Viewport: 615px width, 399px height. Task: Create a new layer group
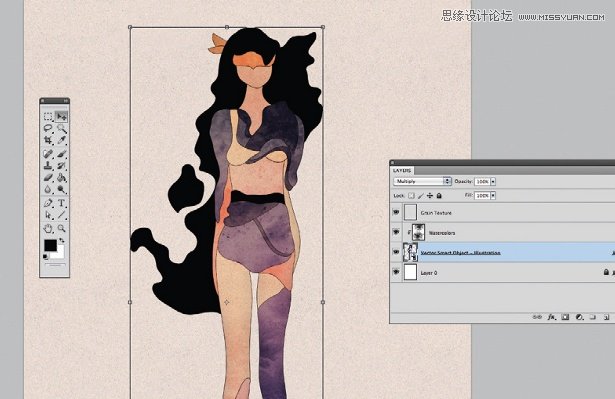[x=593, y=317]
